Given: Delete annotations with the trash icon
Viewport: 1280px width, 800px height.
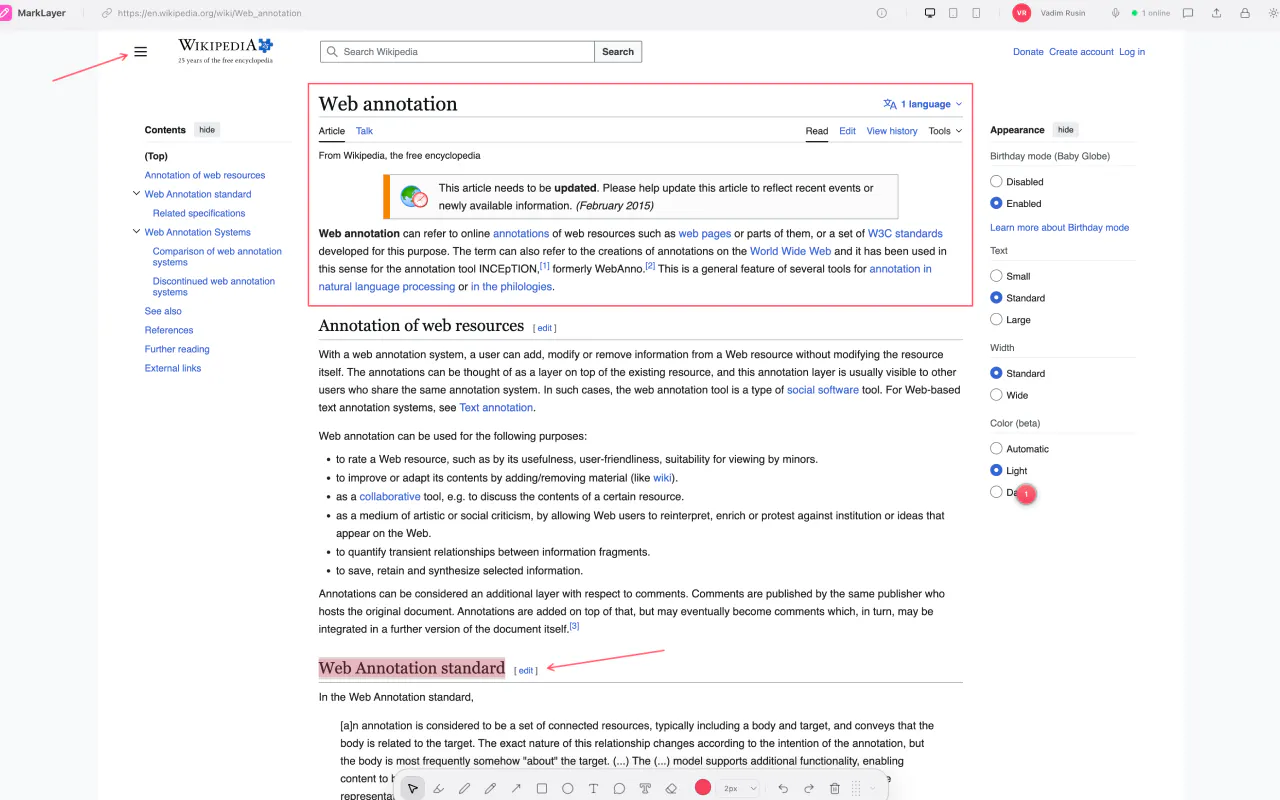Looking at the screenshot, I should 835,788.
